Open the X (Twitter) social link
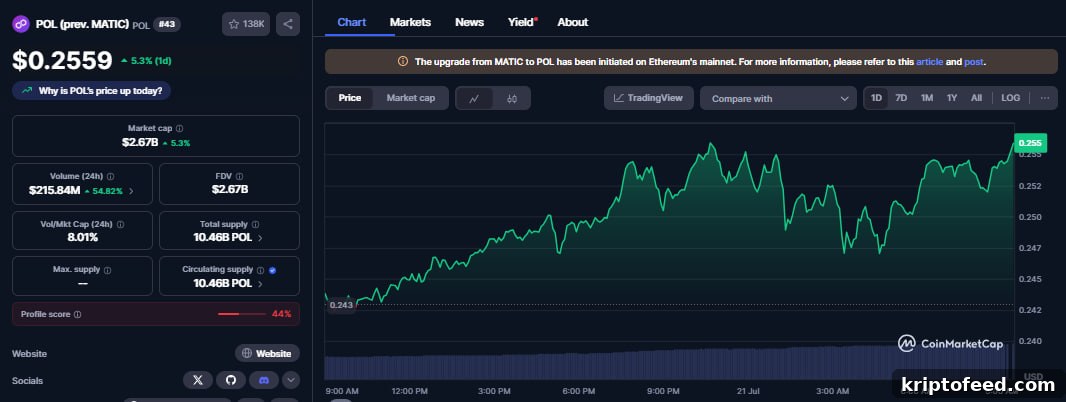The height and width of the screenshot is (402, 1066). pos(198,380)
